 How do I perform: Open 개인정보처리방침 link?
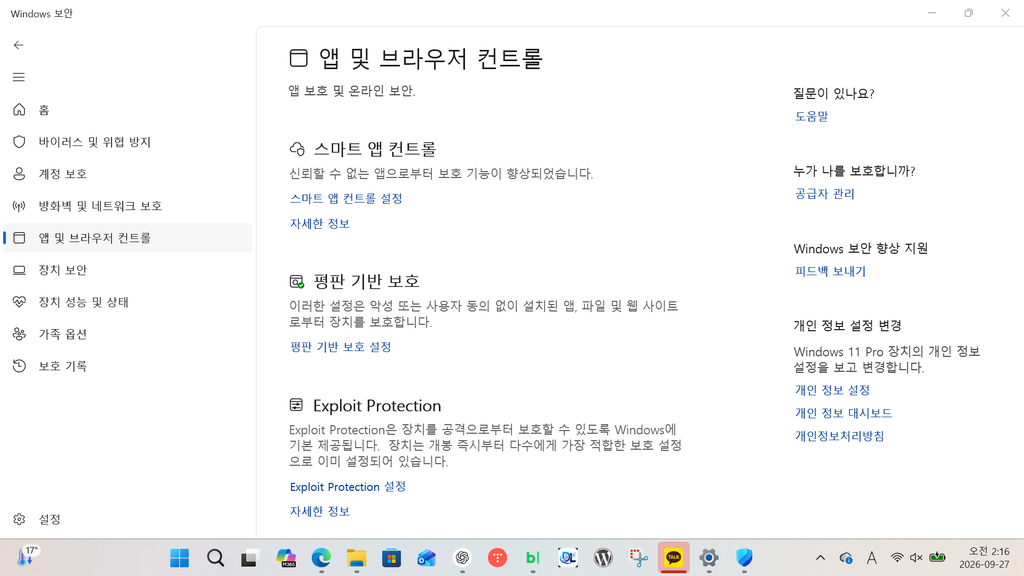[x=839, y=436]
